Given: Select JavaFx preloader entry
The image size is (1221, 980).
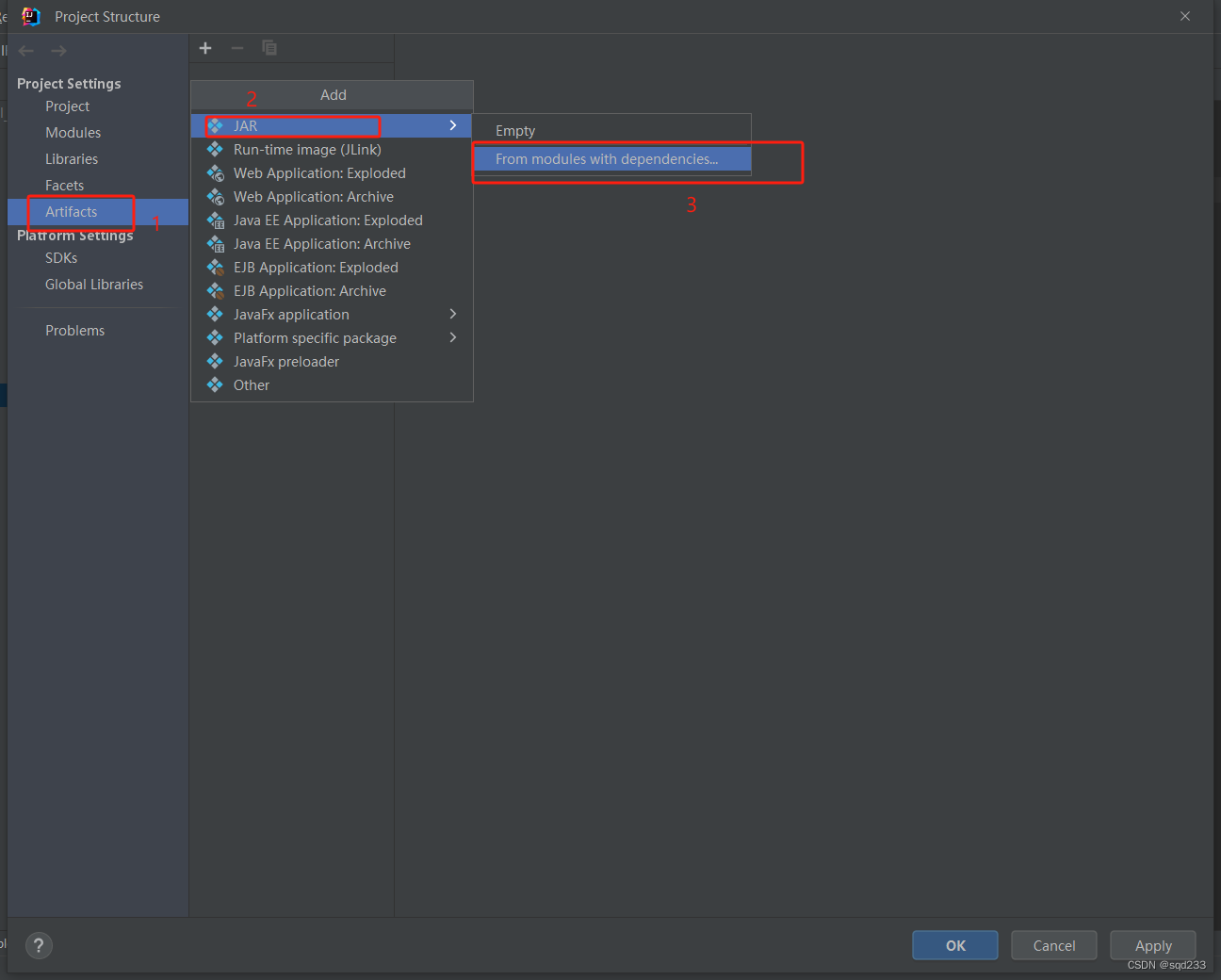Looking at the screenshot, I should 331,361.
